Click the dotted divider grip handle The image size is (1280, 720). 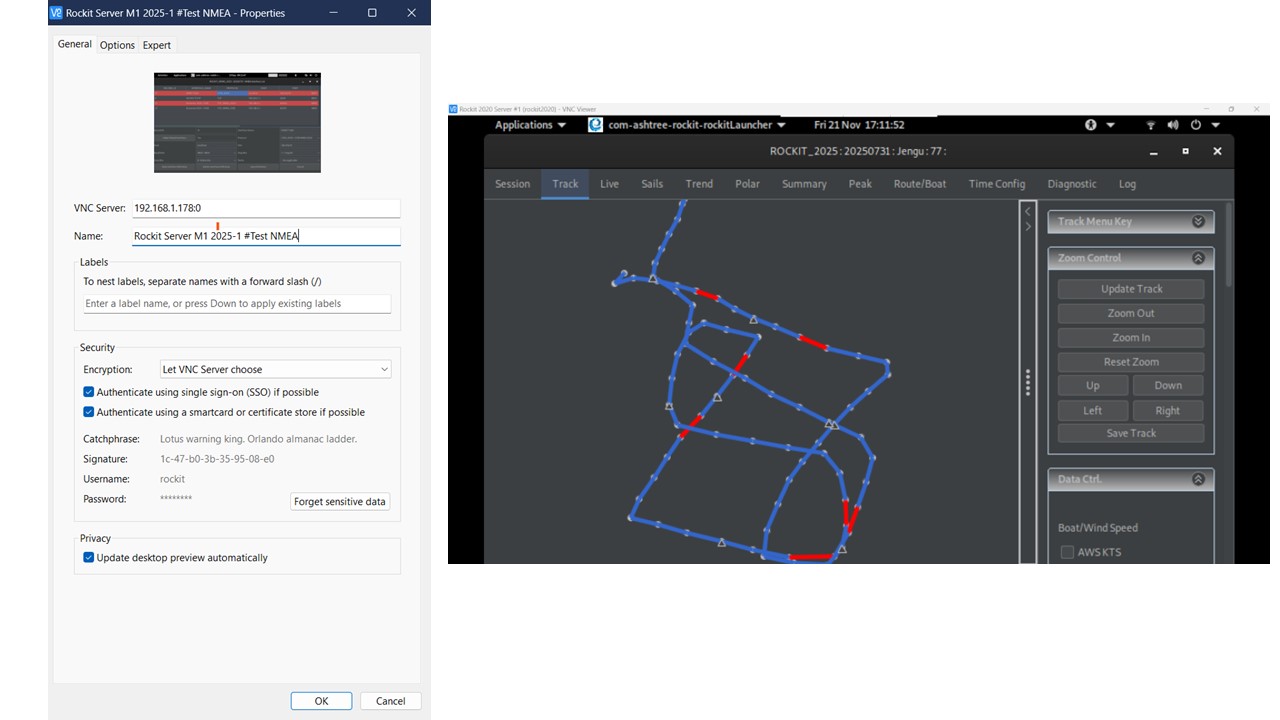[x=1027, y=383]
